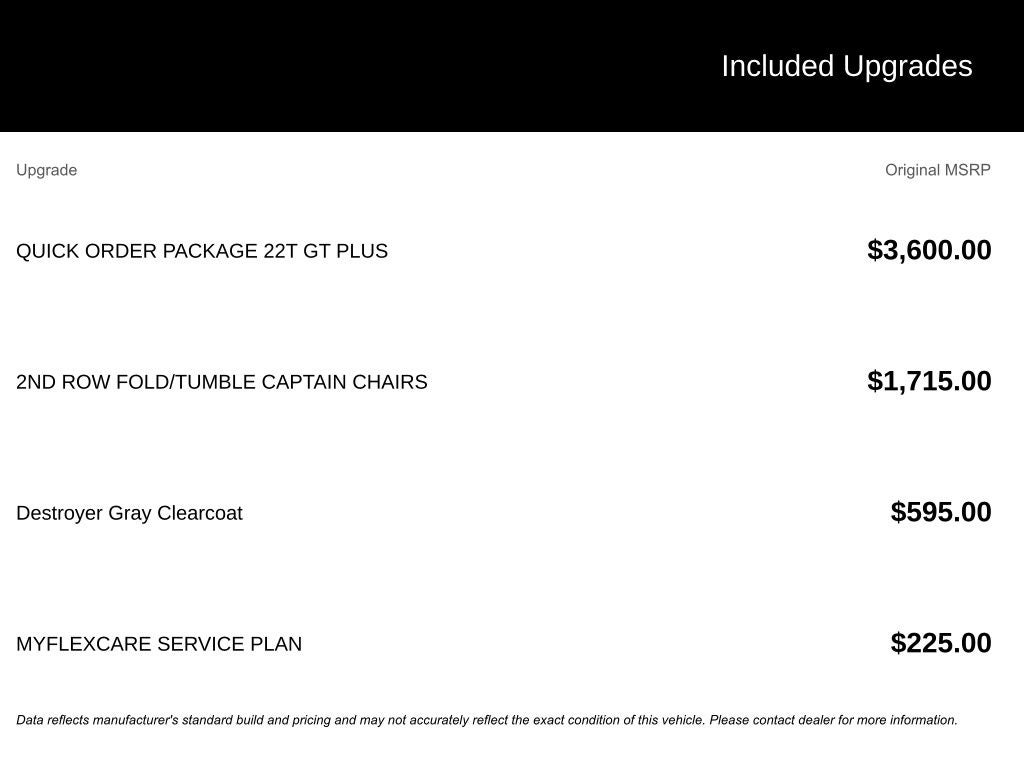Click the $1,715.00 price

point(929,381)
